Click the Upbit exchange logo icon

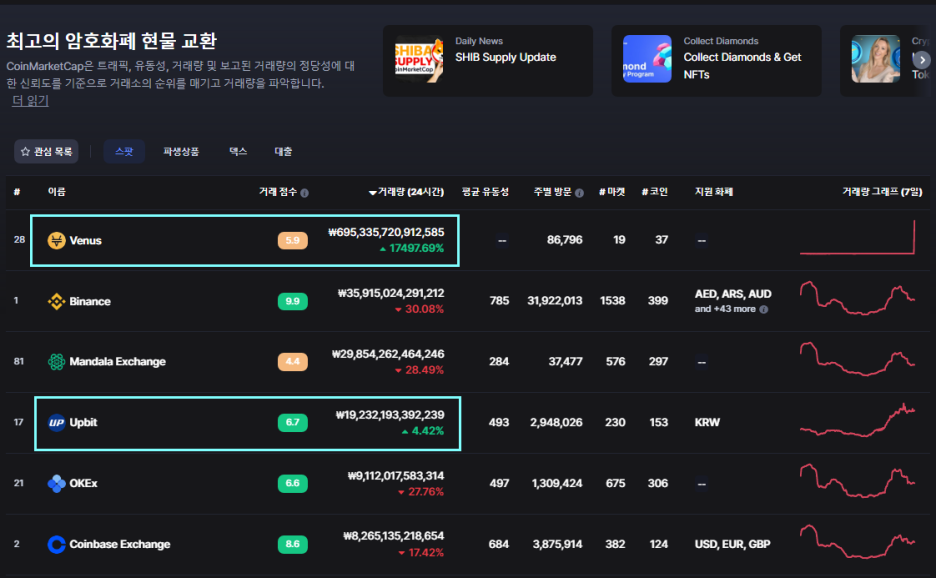[x=56, y=423]
